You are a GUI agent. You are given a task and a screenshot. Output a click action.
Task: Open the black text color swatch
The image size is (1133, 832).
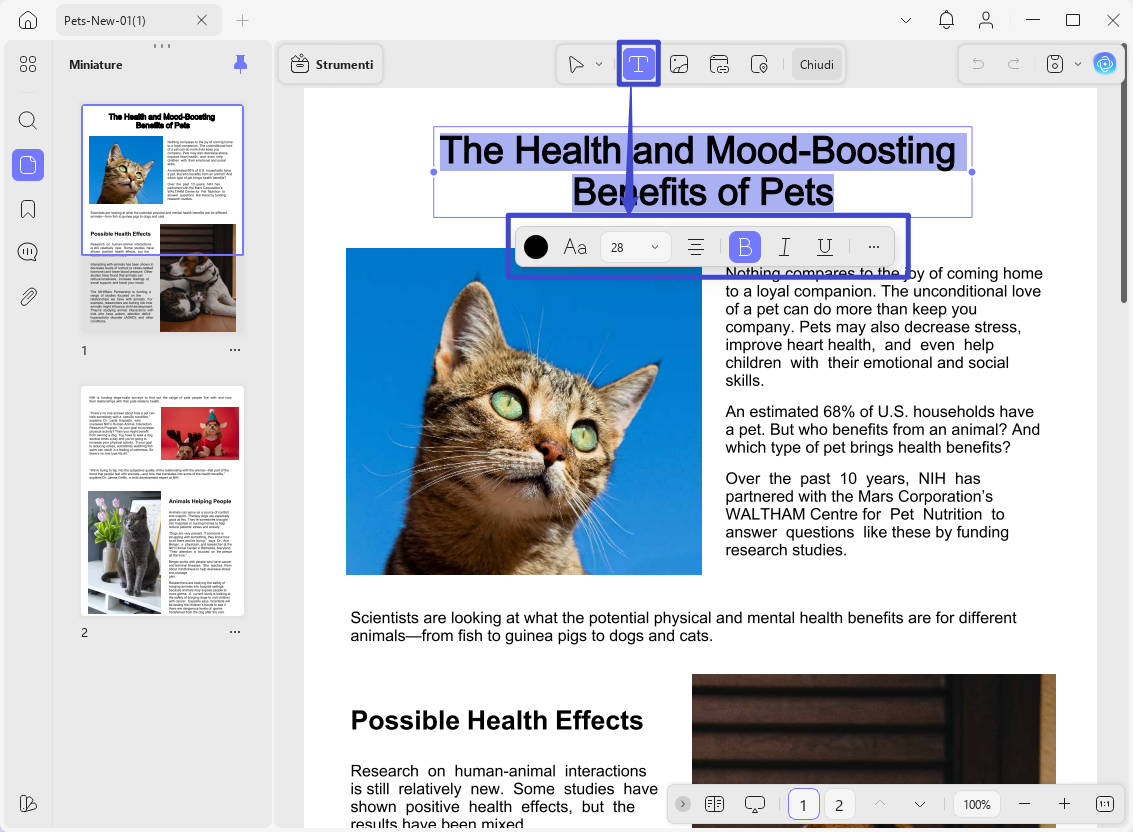tap(535, 246)
